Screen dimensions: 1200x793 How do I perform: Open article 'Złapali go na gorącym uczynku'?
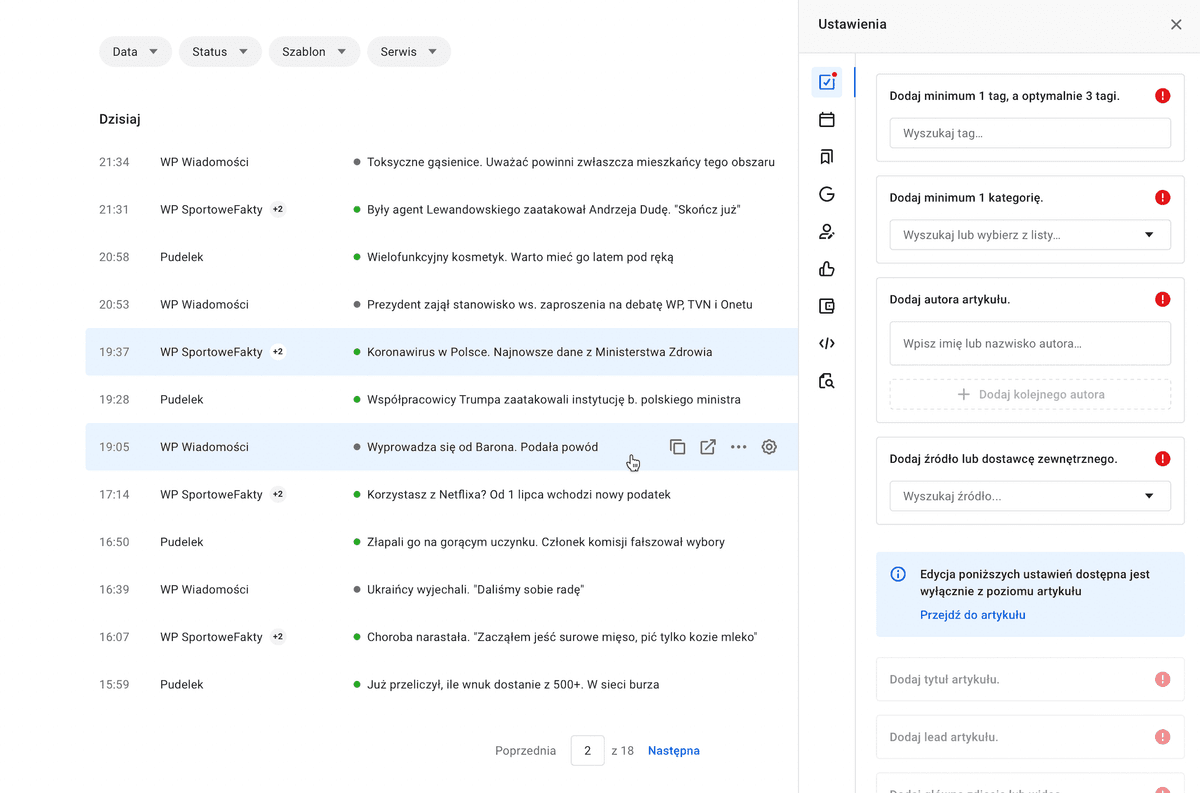546,542
